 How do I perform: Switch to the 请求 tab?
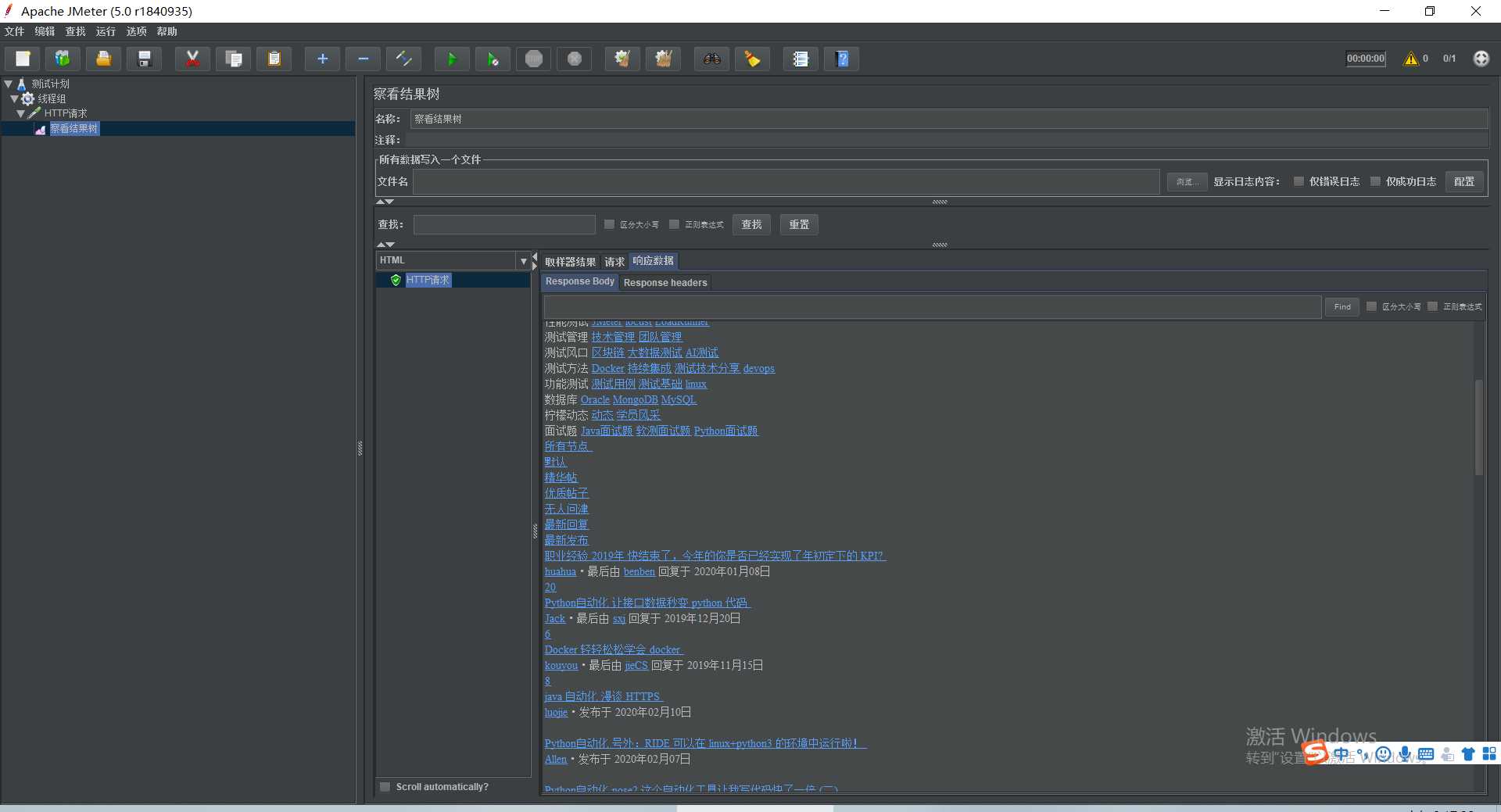click(614, 262)
